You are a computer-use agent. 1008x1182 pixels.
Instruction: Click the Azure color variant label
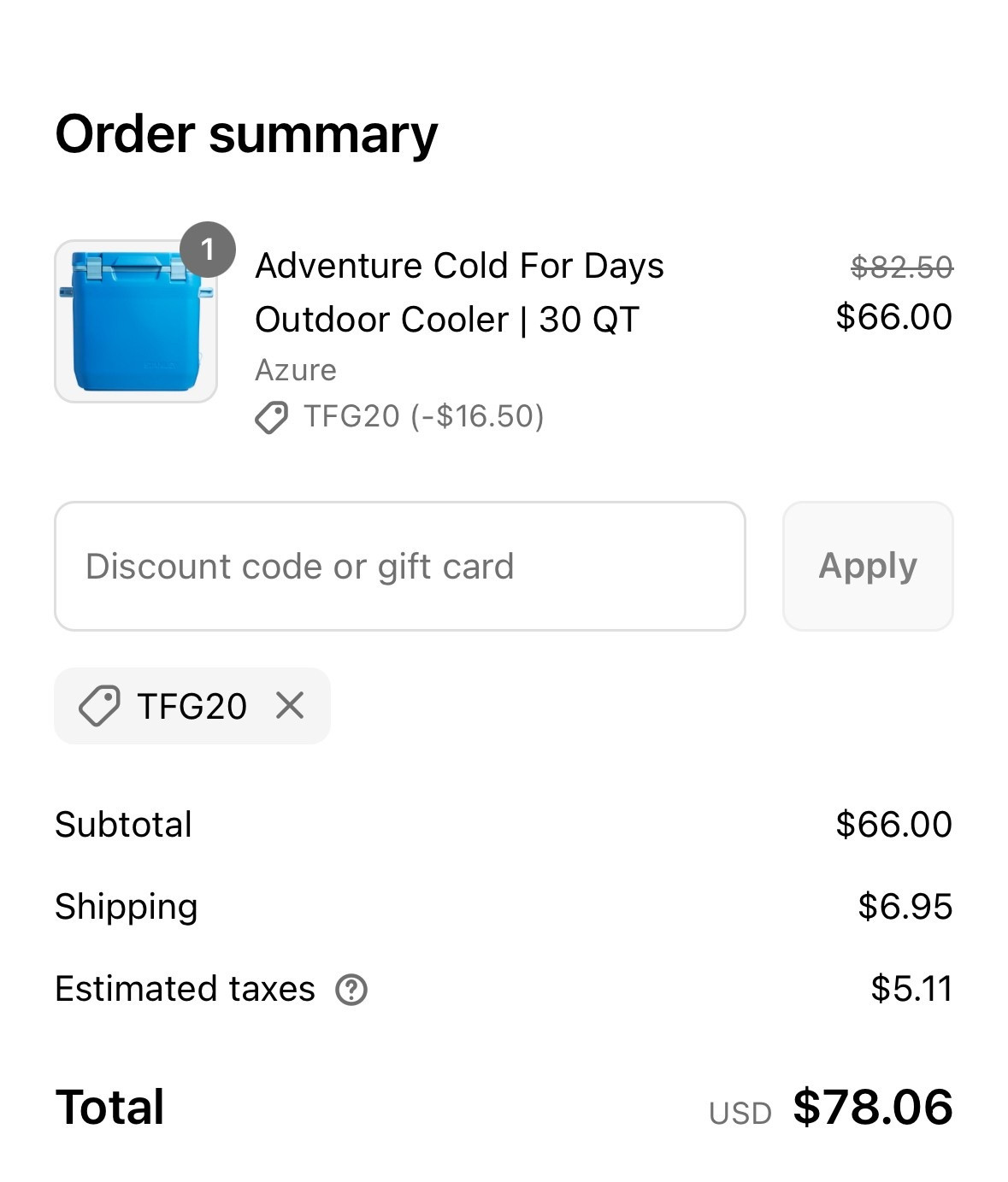click(295, 369)
